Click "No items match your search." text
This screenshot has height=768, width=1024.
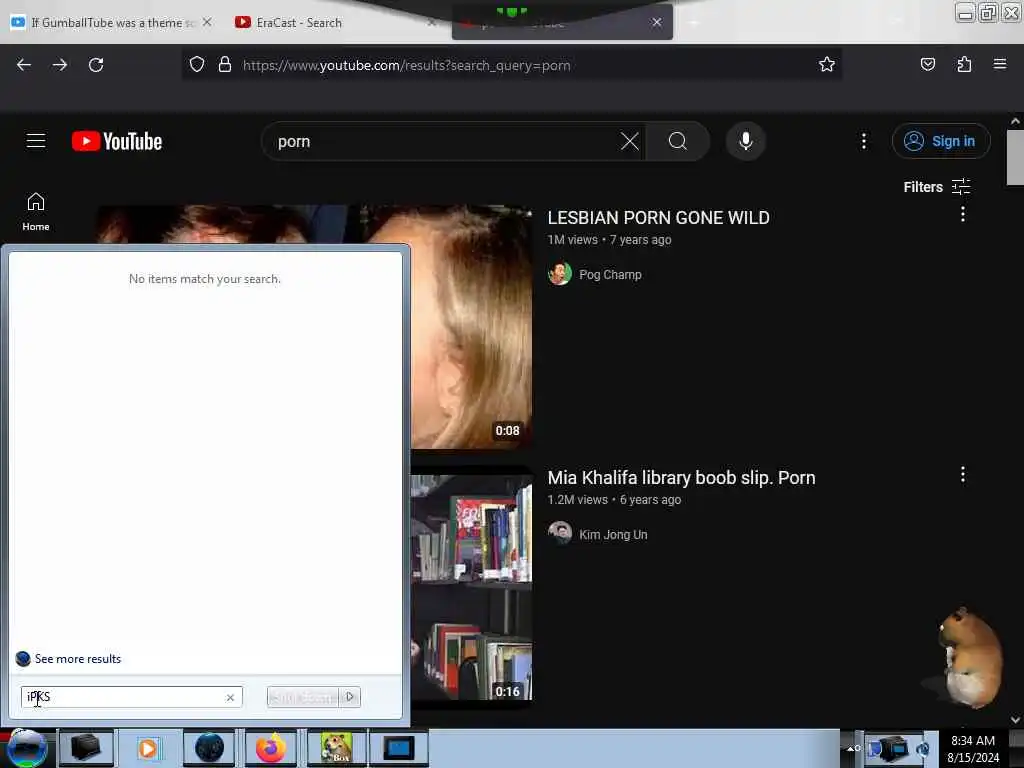point(204,279)
